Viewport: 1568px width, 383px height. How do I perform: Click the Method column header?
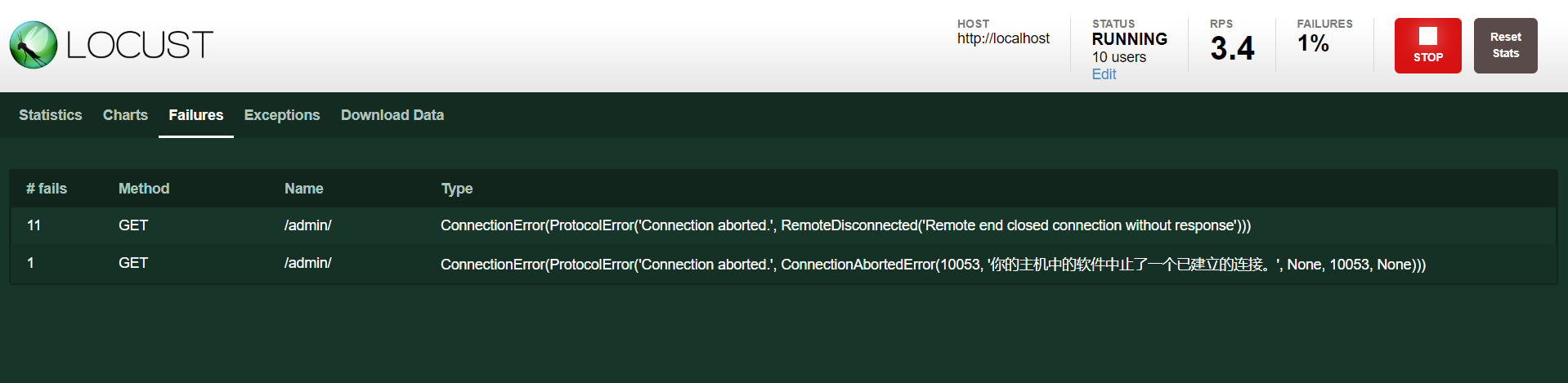coord(144,189)
